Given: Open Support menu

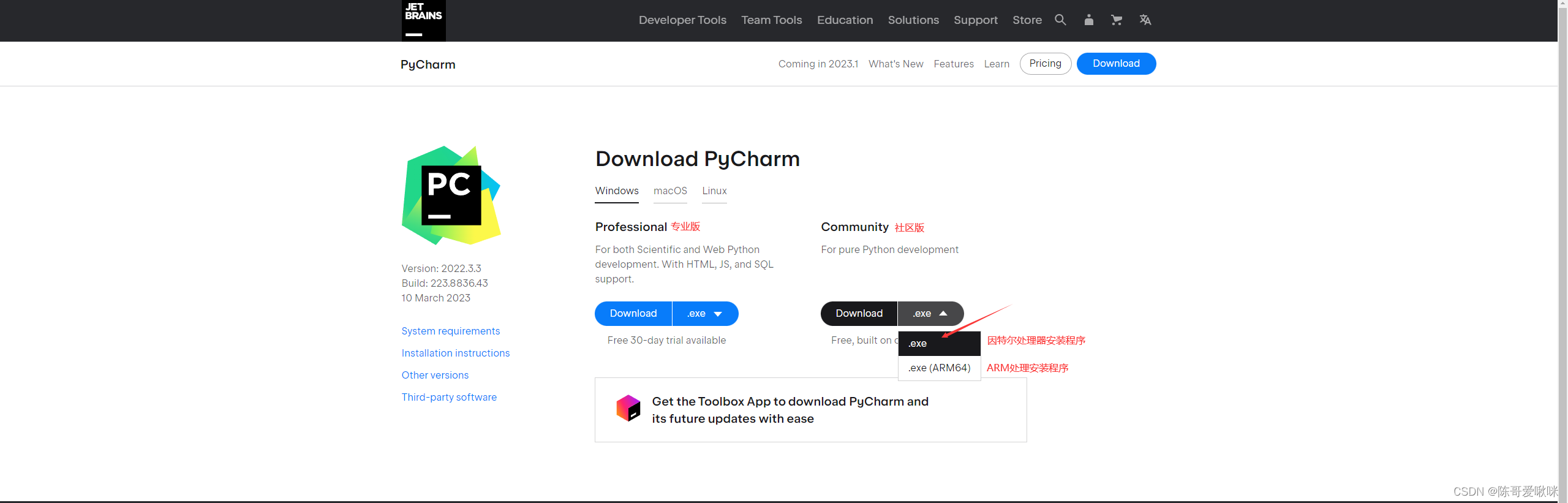Looking at the screenshot, I should (976, 20).
